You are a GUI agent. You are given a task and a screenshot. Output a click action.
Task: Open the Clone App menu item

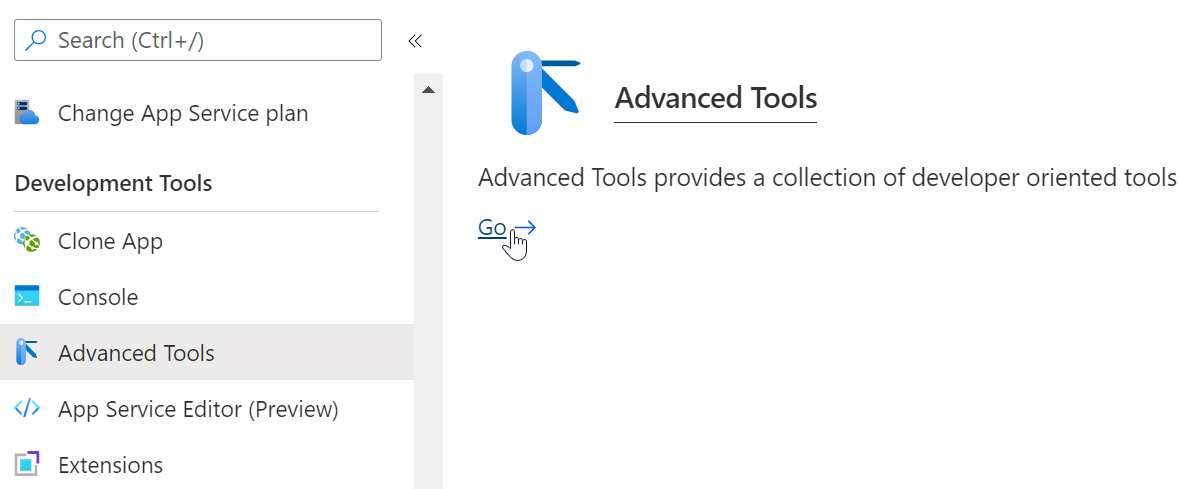111,241
